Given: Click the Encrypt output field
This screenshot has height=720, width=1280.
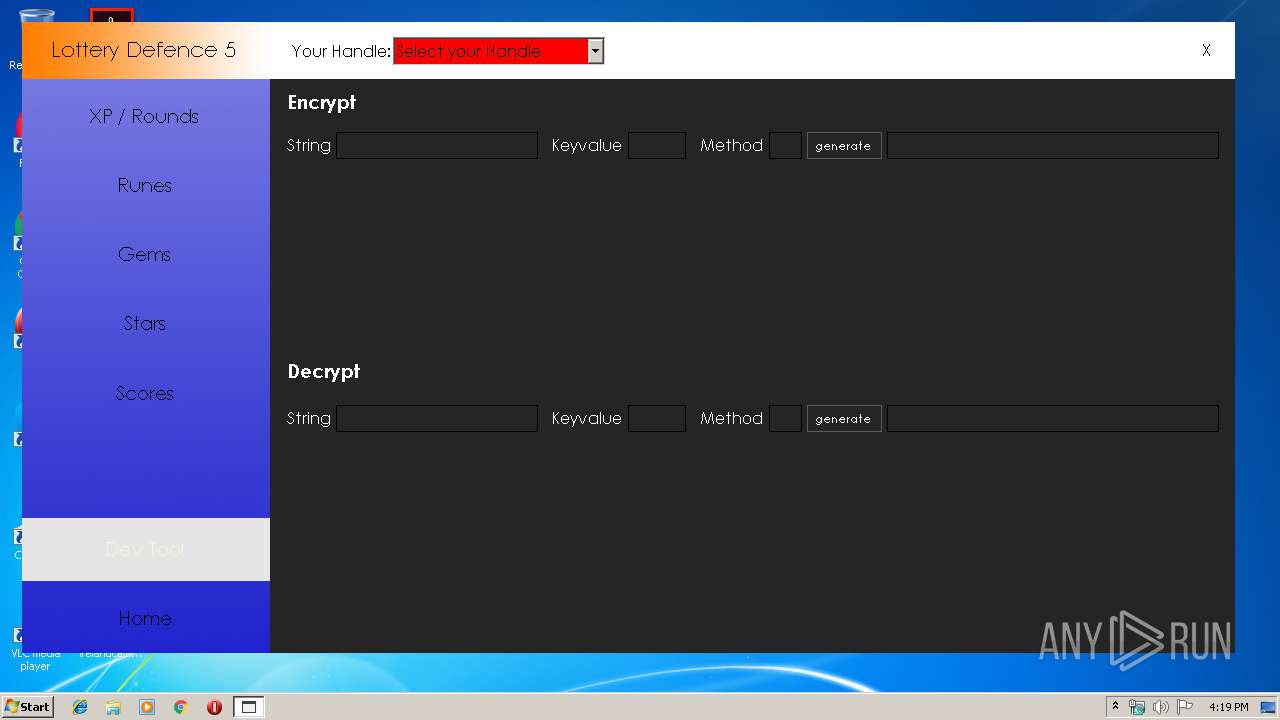Looking at the screenshot, I should pyautogui.click(x=1052, y=146).
